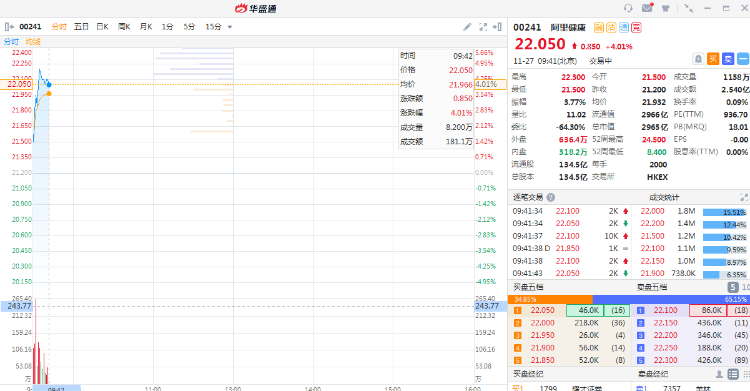The height and width of the screenshot is (391, 750).
Task: Click the buy/sell ratio bar
Action: point(627,300)
